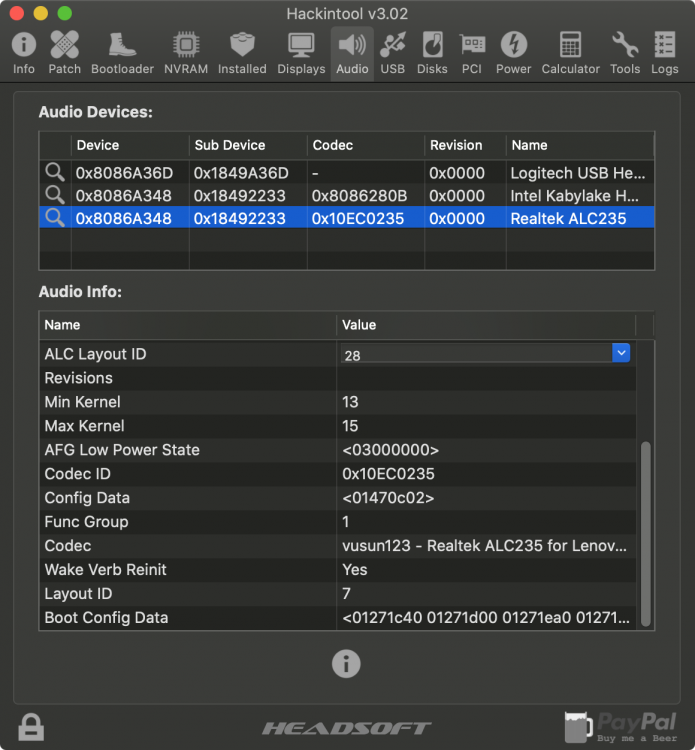Select the Codec ID row

[338, 474]
